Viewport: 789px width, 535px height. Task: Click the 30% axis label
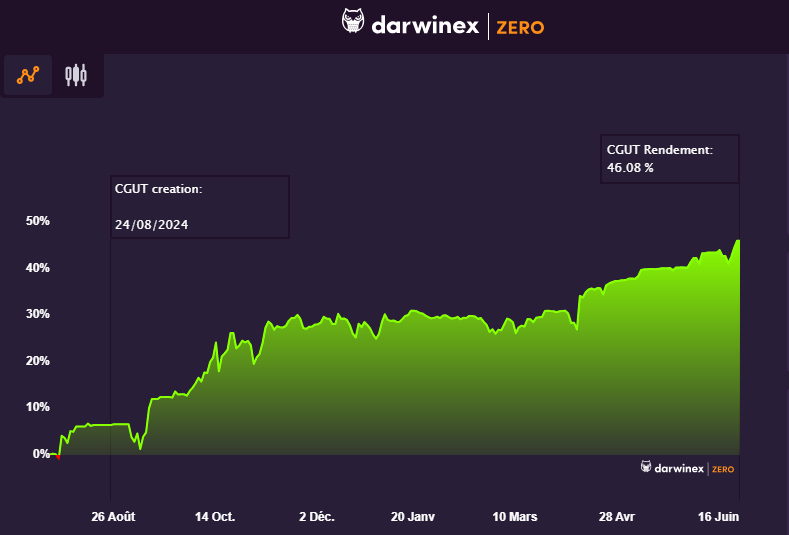tap(38, 314)
